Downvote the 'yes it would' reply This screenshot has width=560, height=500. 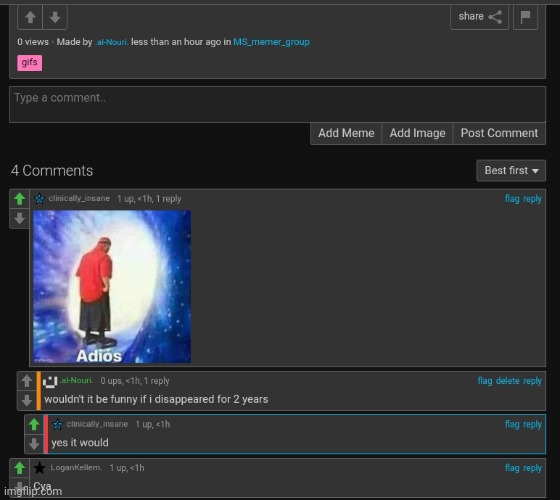tap(34, 444)
